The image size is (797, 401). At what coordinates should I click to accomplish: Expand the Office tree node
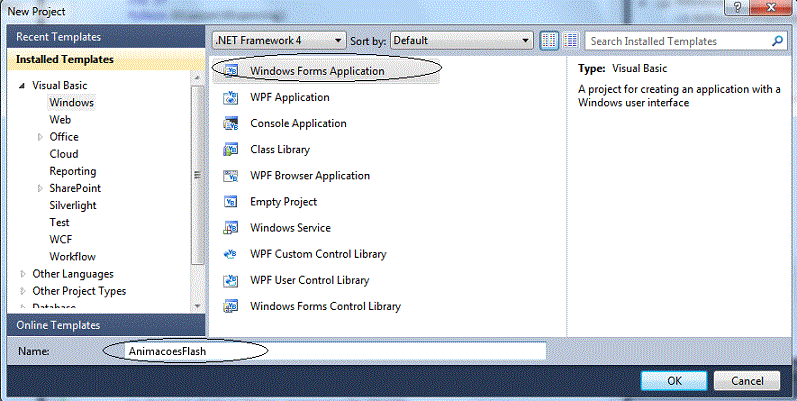click(40, 137)
